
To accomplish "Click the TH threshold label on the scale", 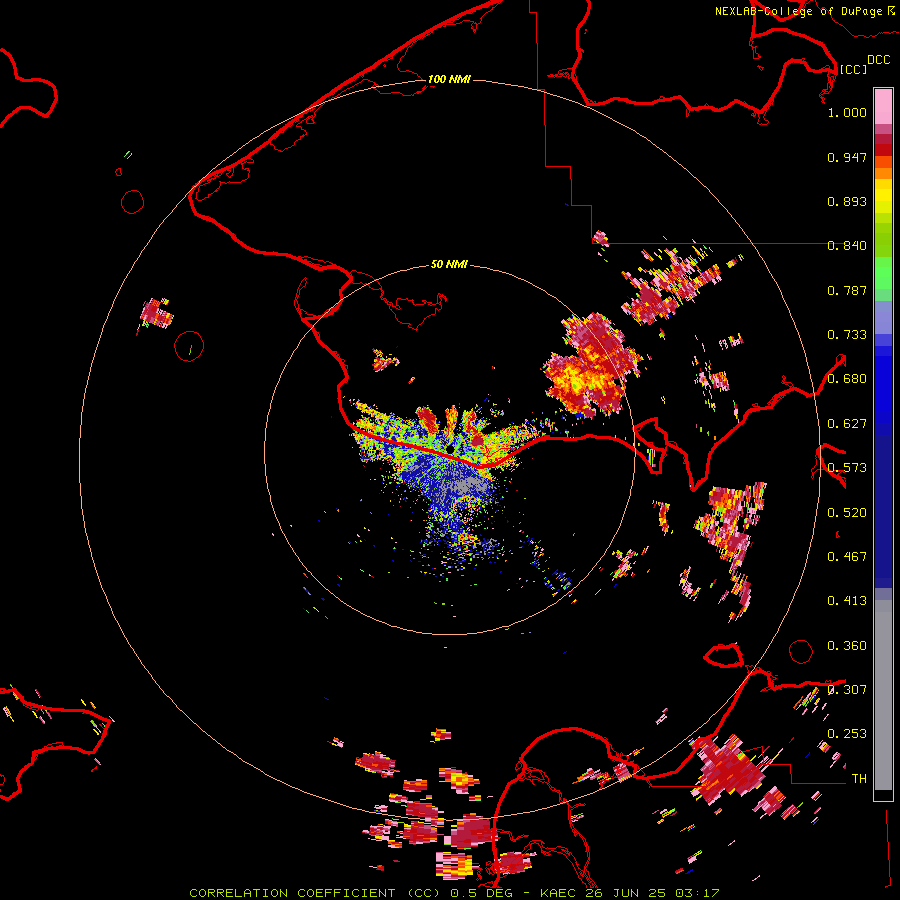I will (x=859, y=779).
